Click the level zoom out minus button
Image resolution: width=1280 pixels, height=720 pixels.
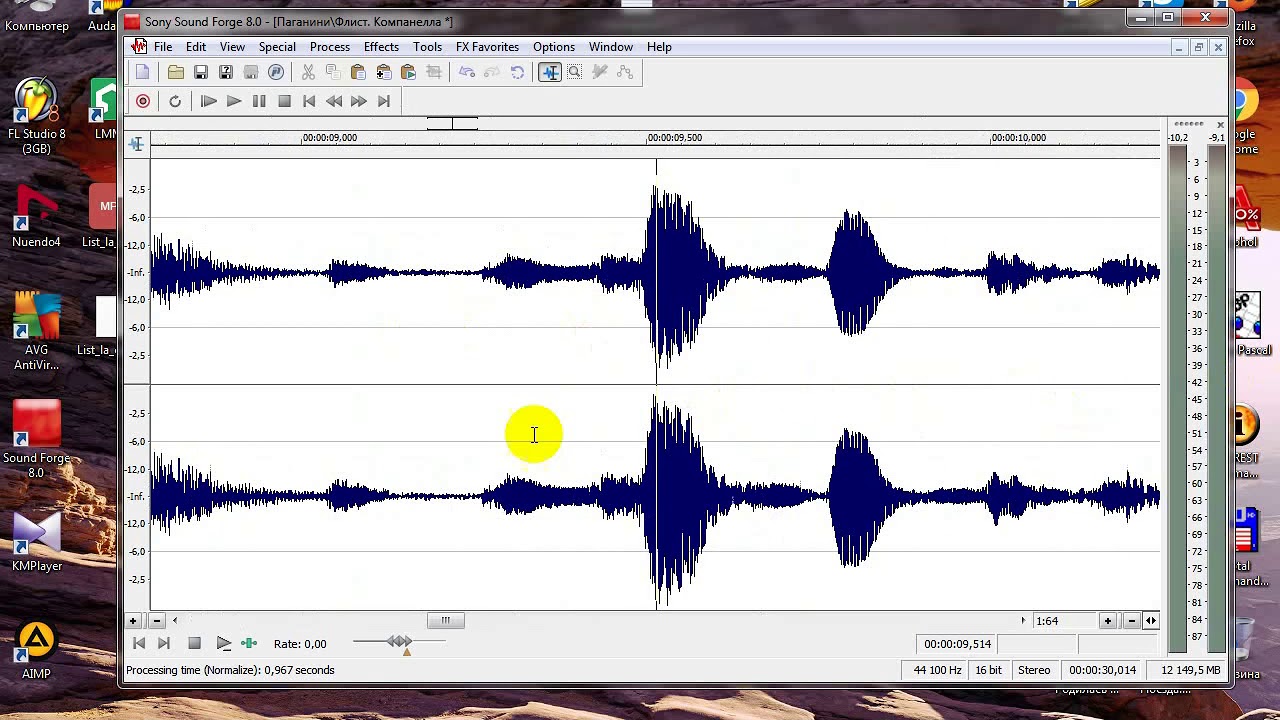[156, 621]
